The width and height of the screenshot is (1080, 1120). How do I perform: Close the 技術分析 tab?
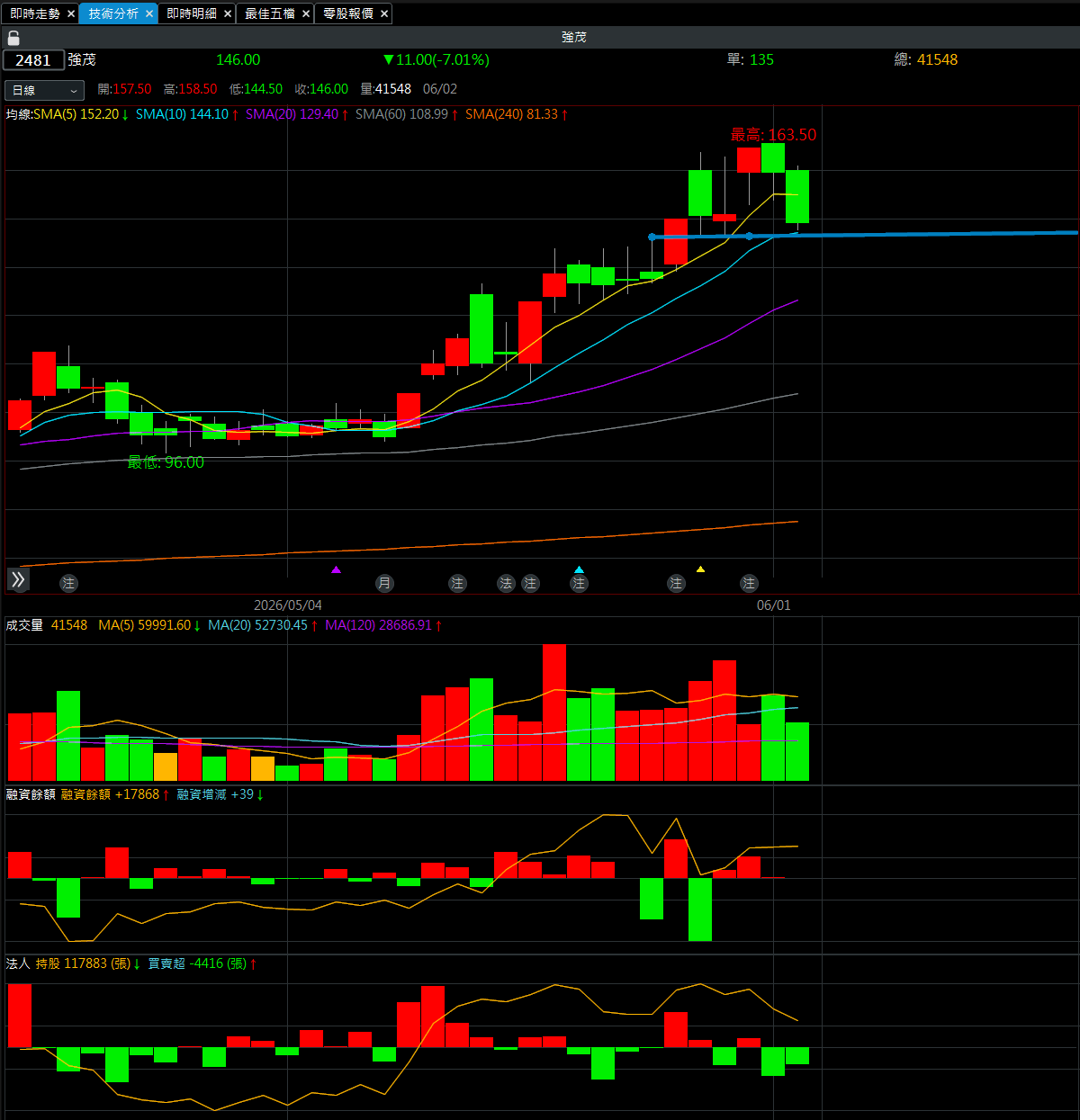click(149, 13)
